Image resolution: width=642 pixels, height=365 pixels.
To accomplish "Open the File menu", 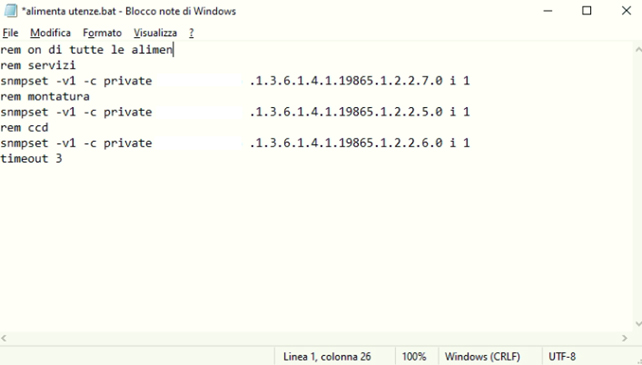I will 10,33.
